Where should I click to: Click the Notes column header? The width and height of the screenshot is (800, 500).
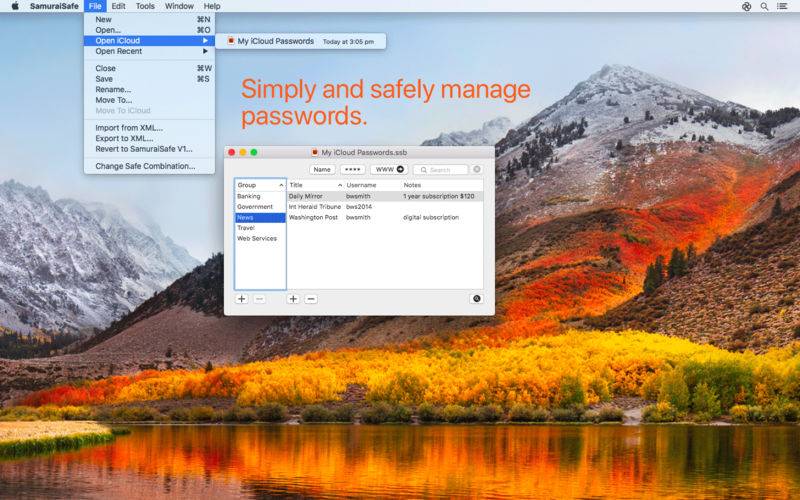pyautogui.click(x=442, y=185)
